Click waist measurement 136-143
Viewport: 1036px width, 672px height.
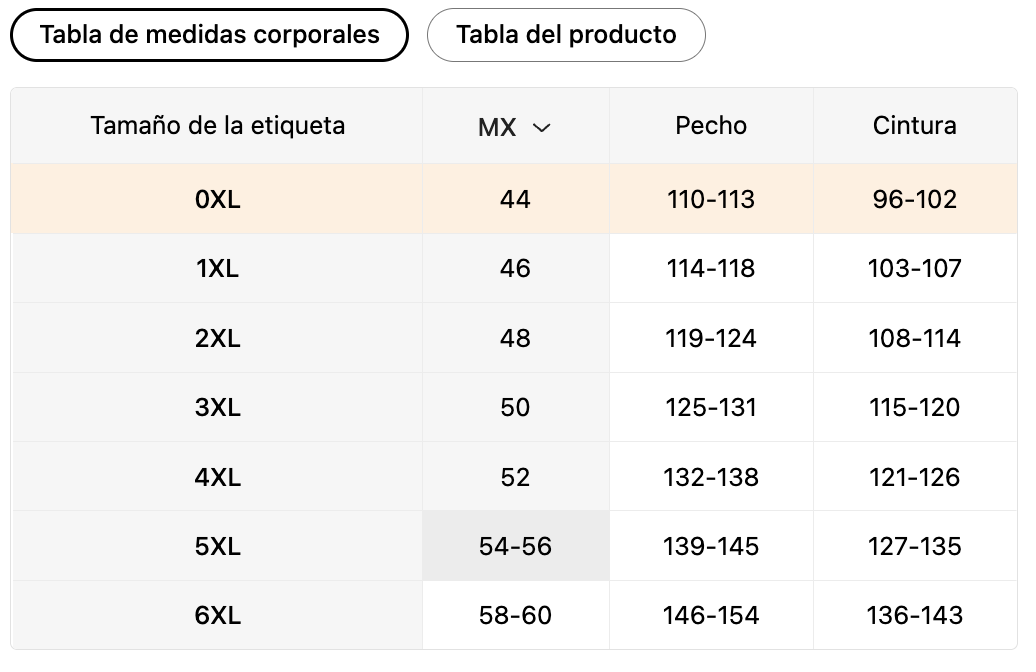pyautogui.click(x=914, y=616)
